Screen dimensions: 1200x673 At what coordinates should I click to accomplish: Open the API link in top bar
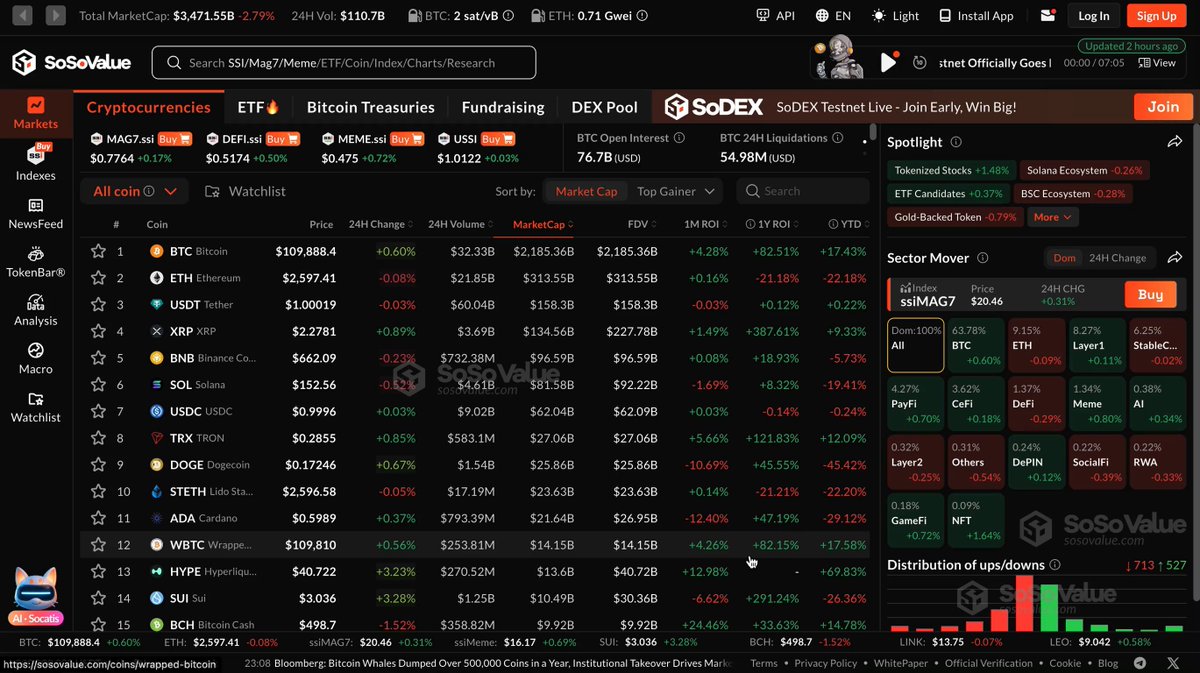tap(775, 16)
